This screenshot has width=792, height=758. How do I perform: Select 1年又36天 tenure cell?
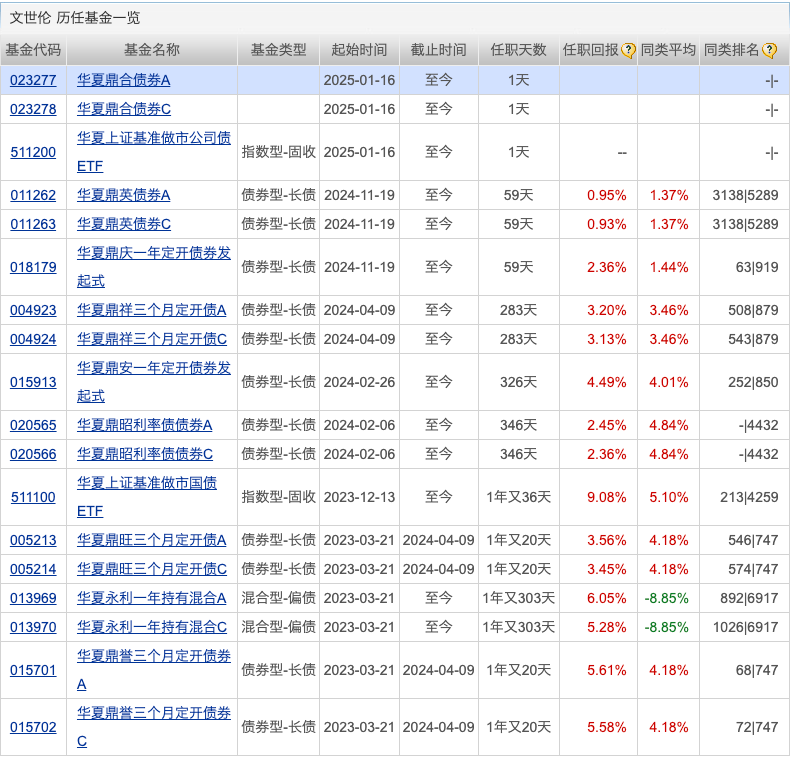coord(519,497)
